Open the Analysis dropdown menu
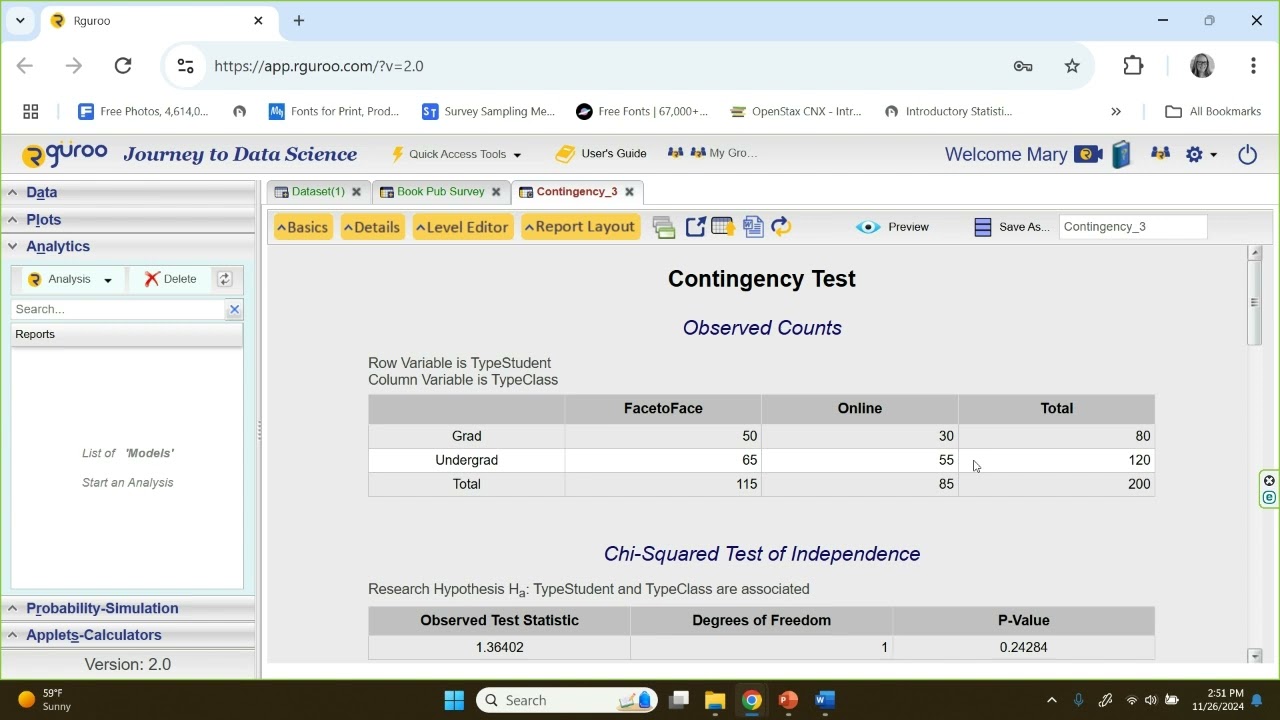1280x720 pixels. coord(70,279)
